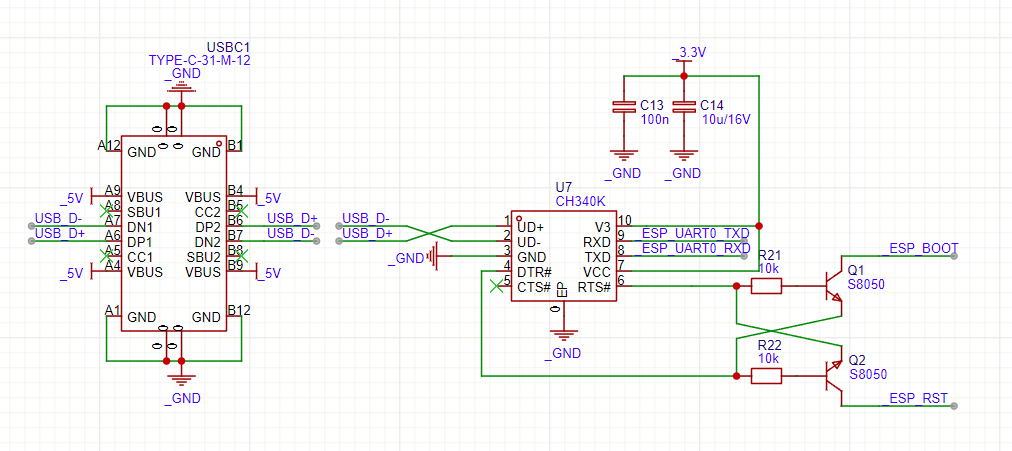Screen dimensions: 1012x451
Task: Select the 10k value under R22
Action: click(769, 357)
